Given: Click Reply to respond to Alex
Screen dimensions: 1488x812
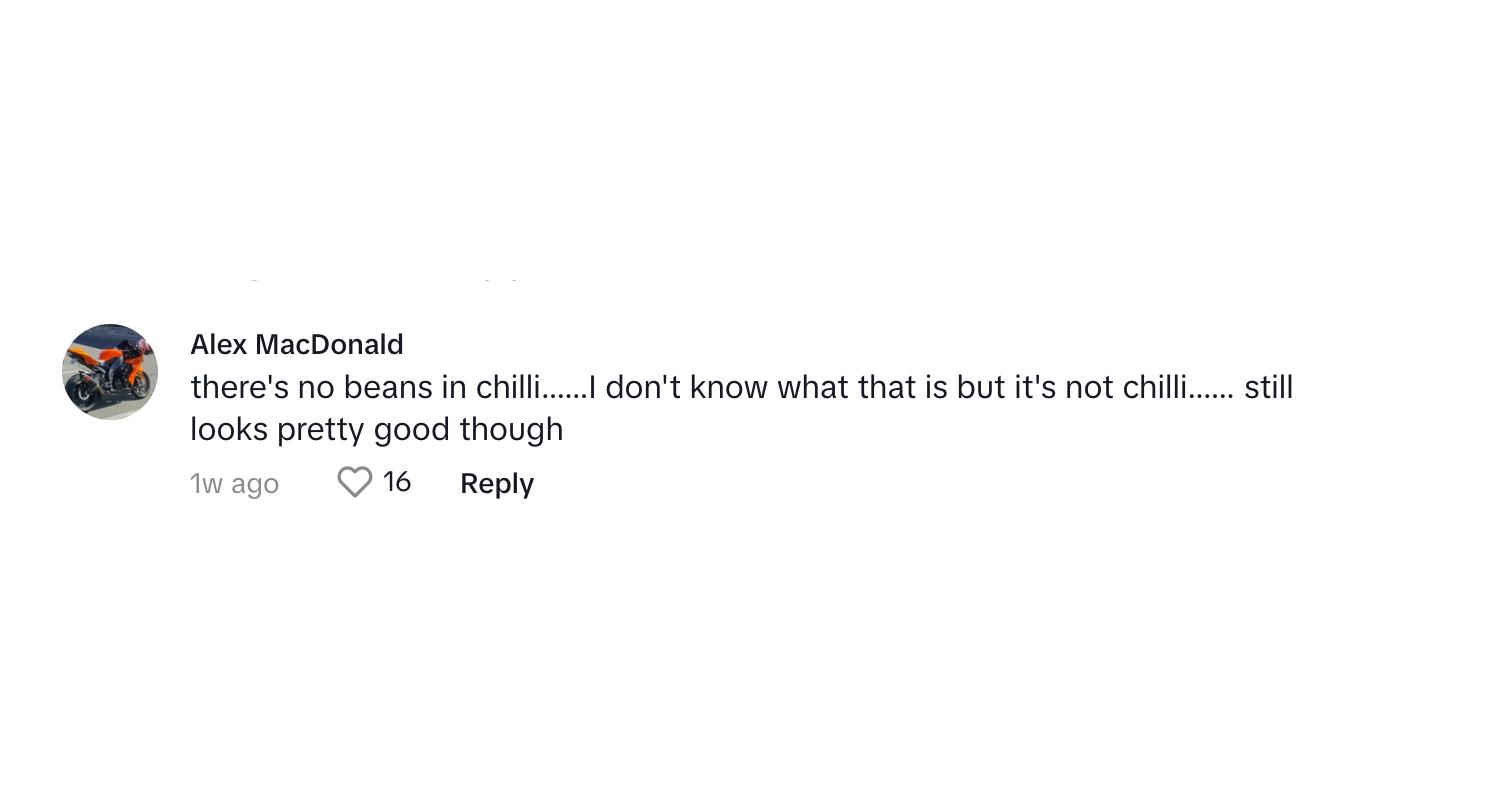Looking at the screenshot, I should click(496, 483).
